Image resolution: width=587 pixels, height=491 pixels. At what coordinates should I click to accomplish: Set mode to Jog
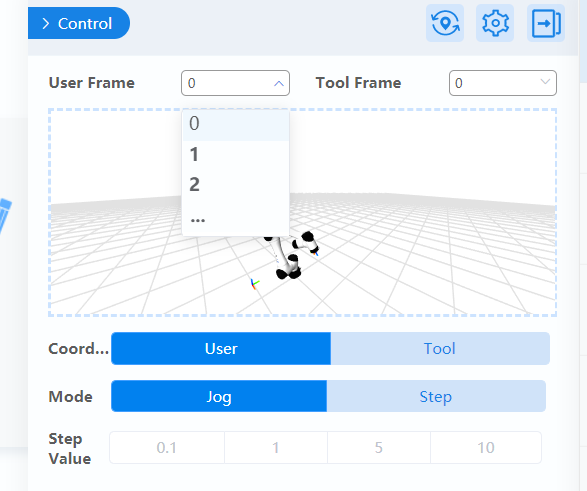tap(219, 396)
